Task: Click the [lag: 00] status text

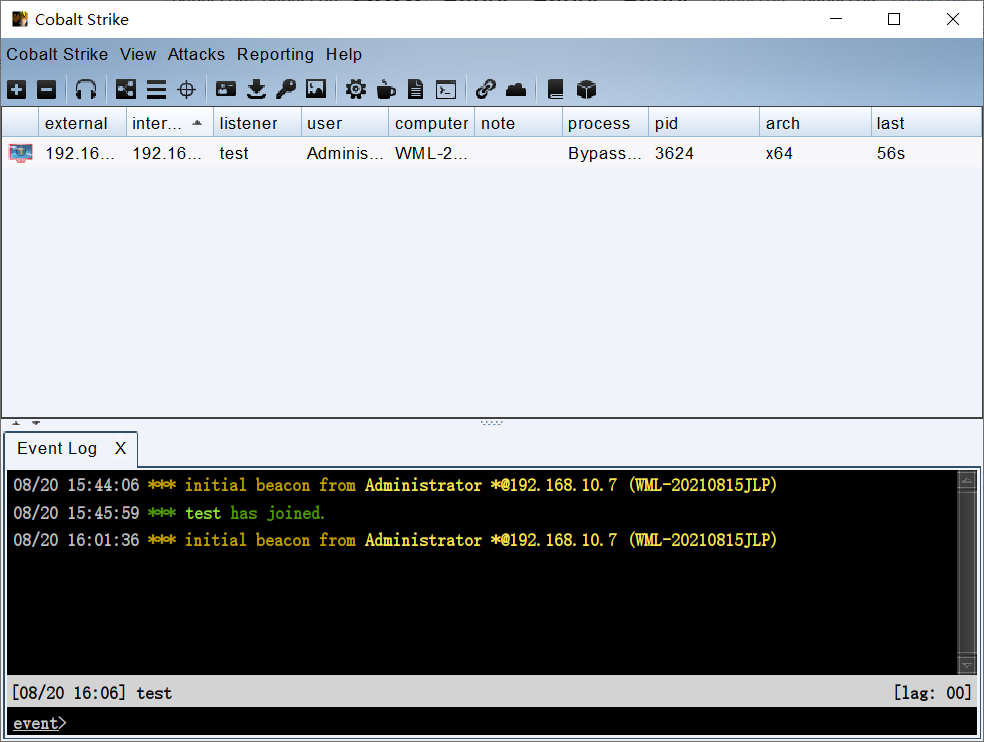Action: point(933,693)
